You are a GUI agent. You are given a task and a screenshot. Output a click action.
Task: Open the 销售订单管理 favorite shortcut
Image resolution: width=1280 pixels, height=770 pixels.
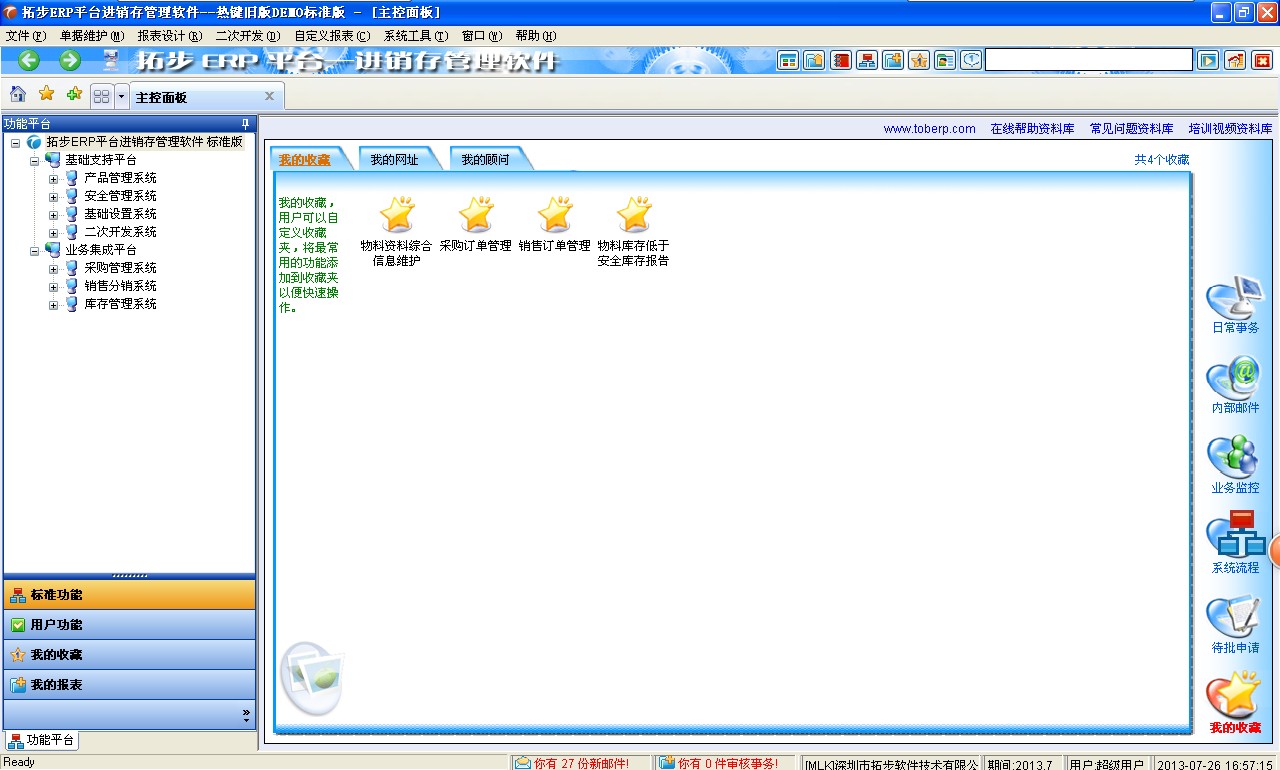[555, 226]
